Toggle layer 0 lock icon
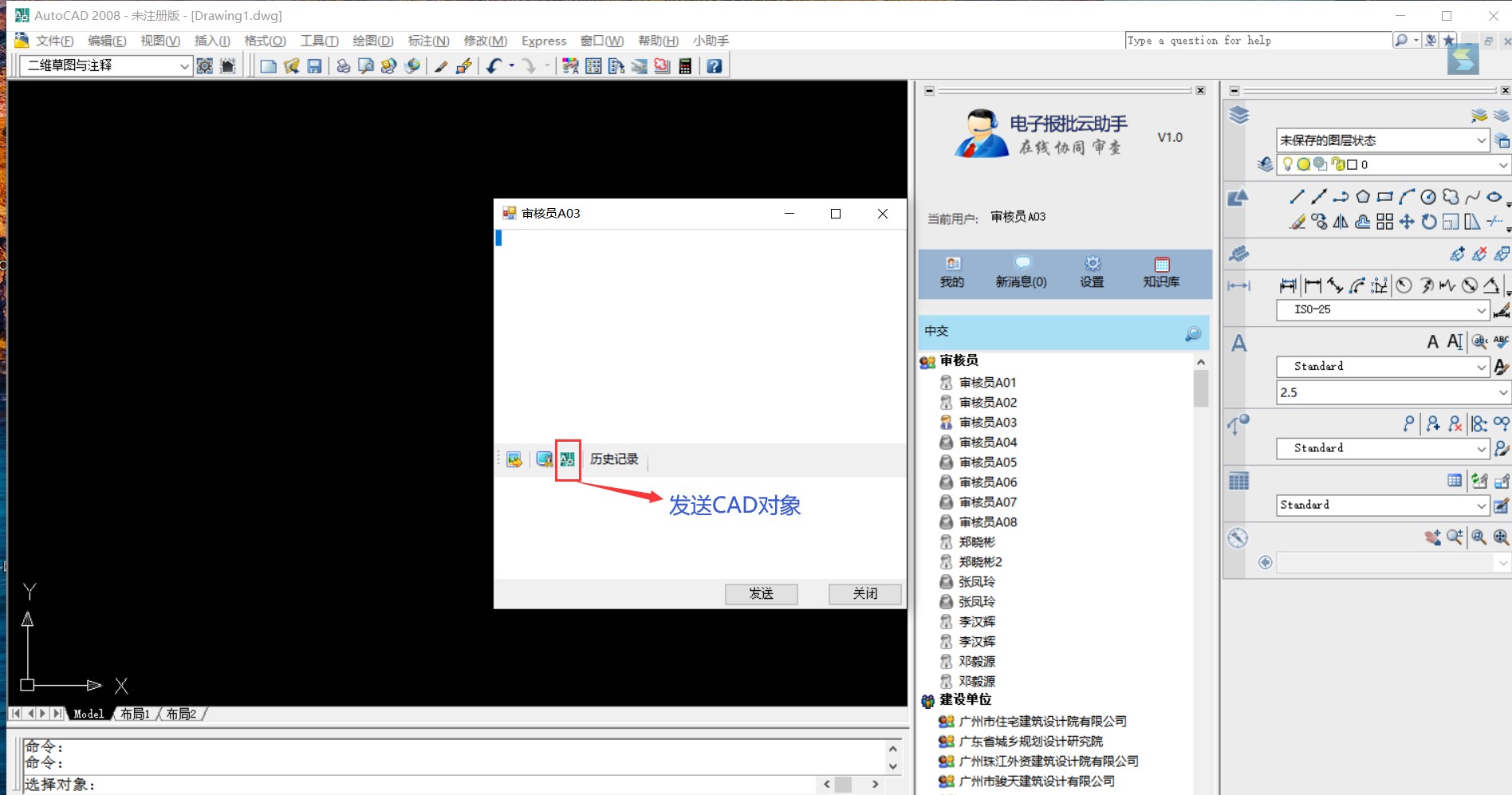The image size is (1512, 795). click(1337, 164)
